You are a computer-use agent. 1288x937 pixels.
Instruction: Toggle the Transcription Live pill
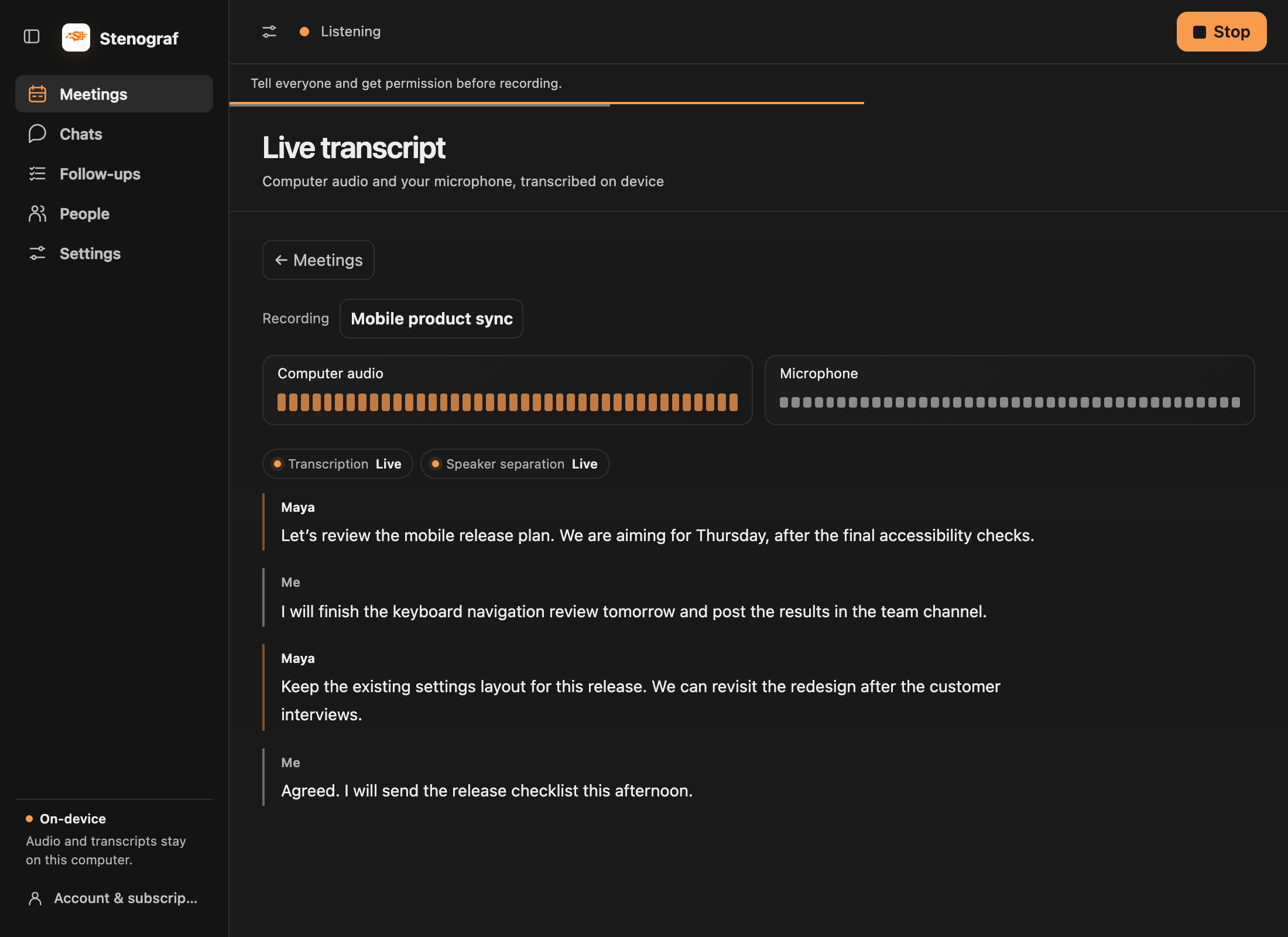coord(338,464)
